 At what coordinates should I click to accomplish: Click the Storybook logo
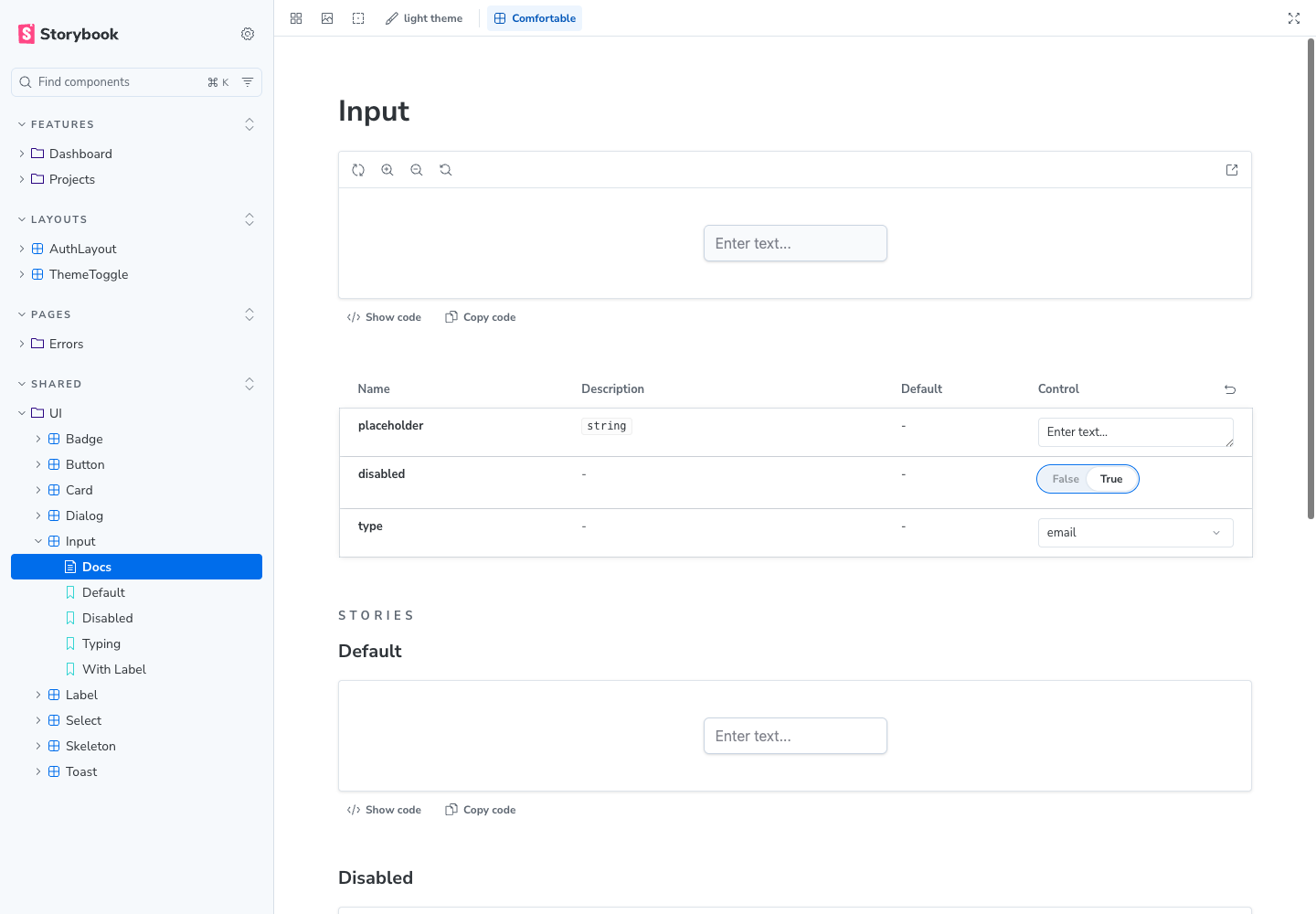pyautogui.click(x=69, y=34)
